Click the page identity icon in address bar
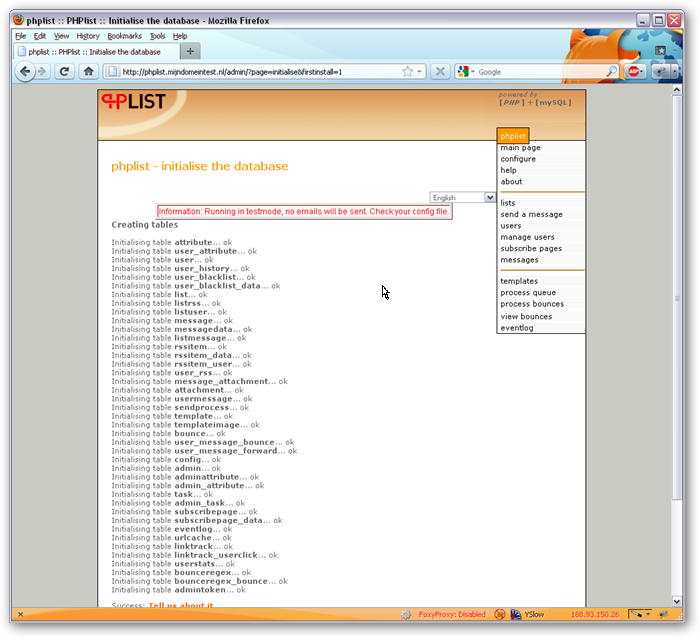 (112, 71)
